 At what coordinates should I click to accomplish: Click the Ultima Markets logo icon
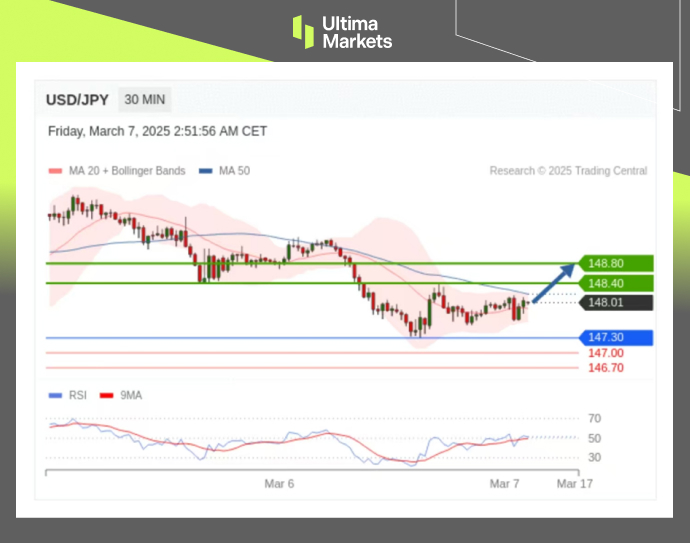(303, 31)
